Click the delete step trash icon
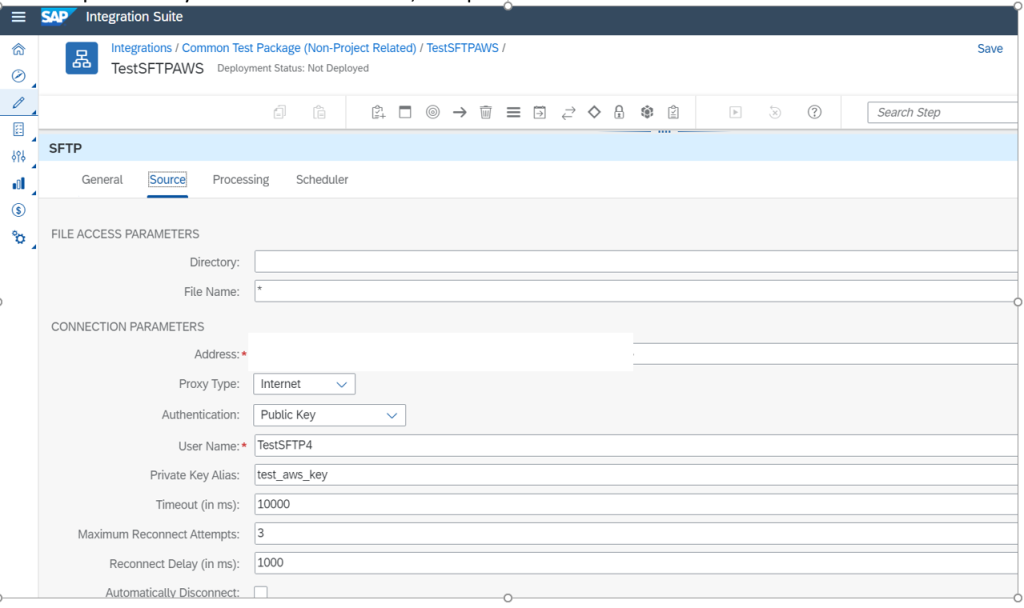 coord(486,112)
